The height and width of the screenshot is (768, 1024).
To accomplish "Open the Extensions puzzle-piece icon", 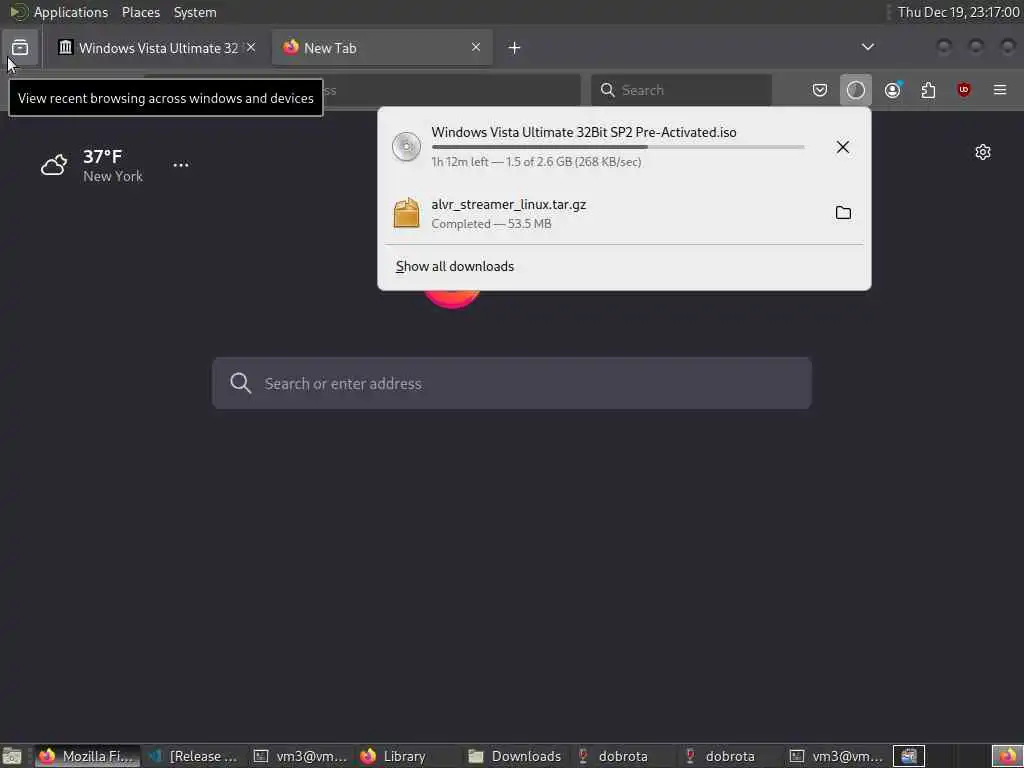I will click(928, 90).
